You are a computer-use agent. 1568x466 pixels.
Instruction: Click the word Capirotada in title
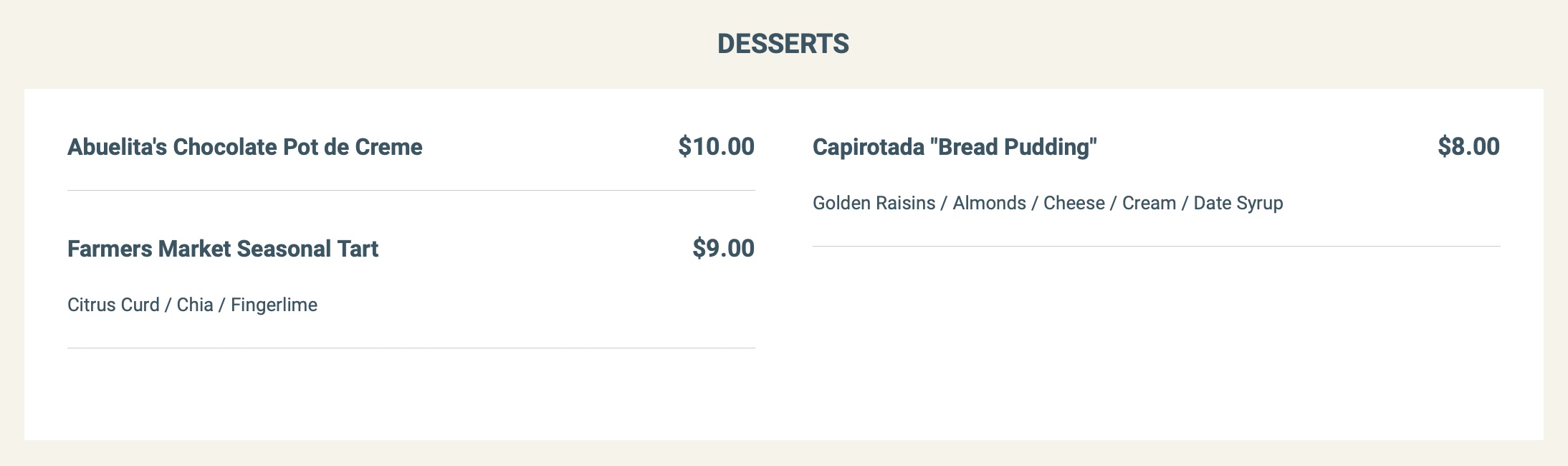(x=868, y=147)
